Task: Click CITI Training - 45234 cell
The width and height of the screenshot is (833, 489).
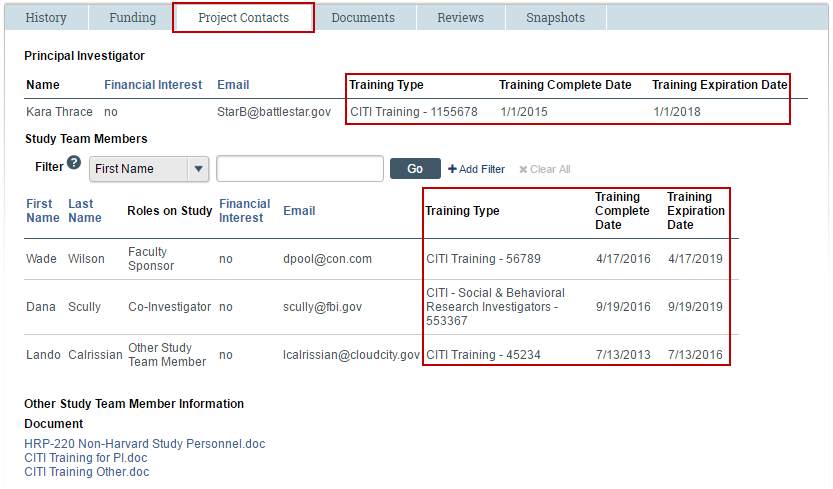Action: pos(483,355)
